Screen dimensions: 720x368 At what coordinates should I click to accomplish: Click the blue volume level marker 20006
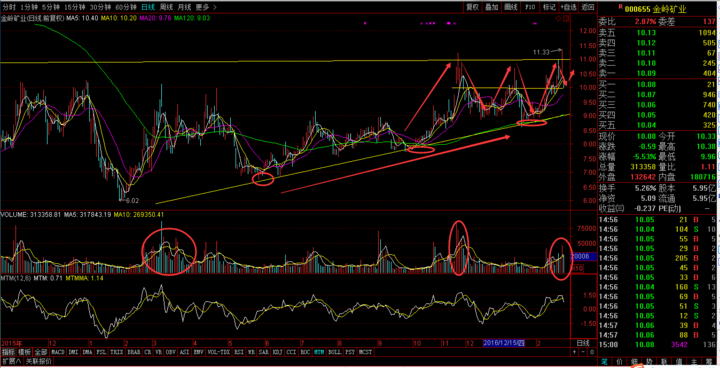click(x=583, y=256)
